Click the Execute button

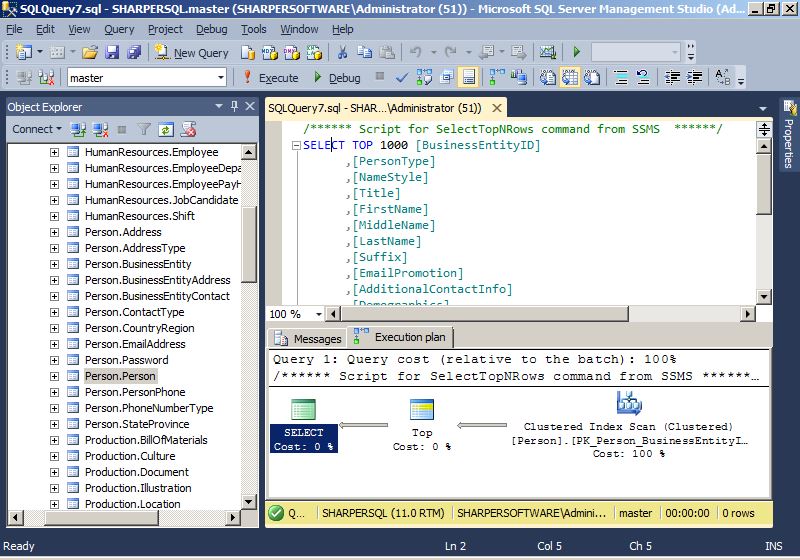point(271,78)
